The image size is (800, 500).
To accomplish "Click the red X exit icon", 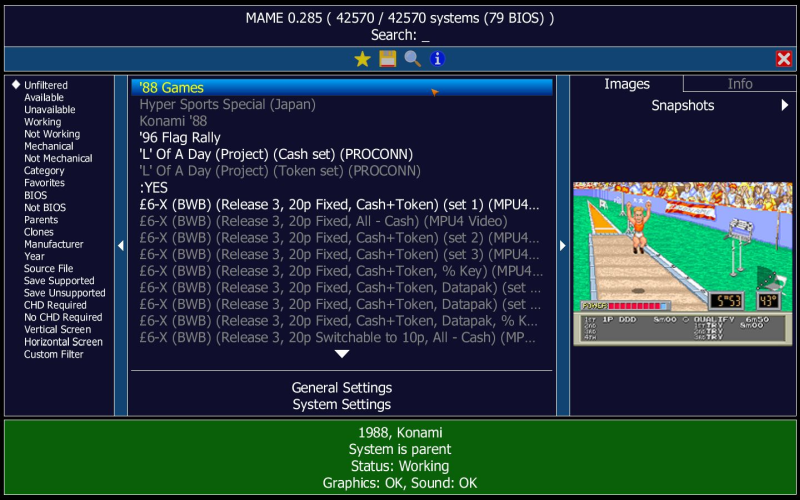I will click(x=784, y=59).
